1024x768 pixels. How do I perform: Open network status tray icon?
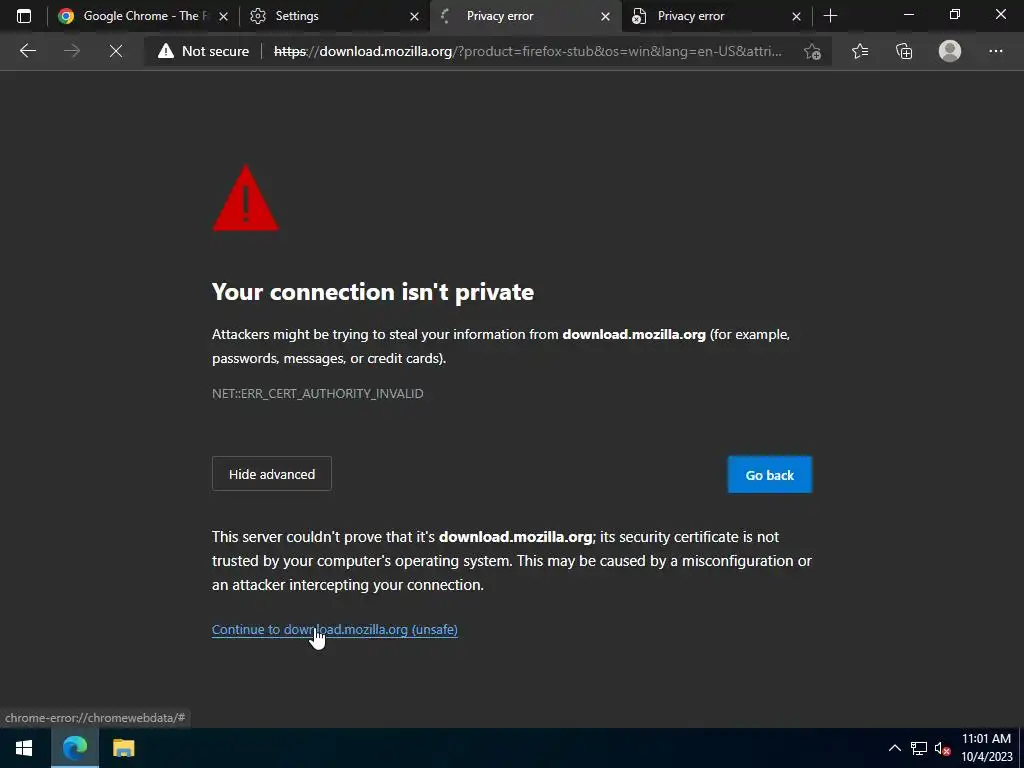(x=919, y=748)
